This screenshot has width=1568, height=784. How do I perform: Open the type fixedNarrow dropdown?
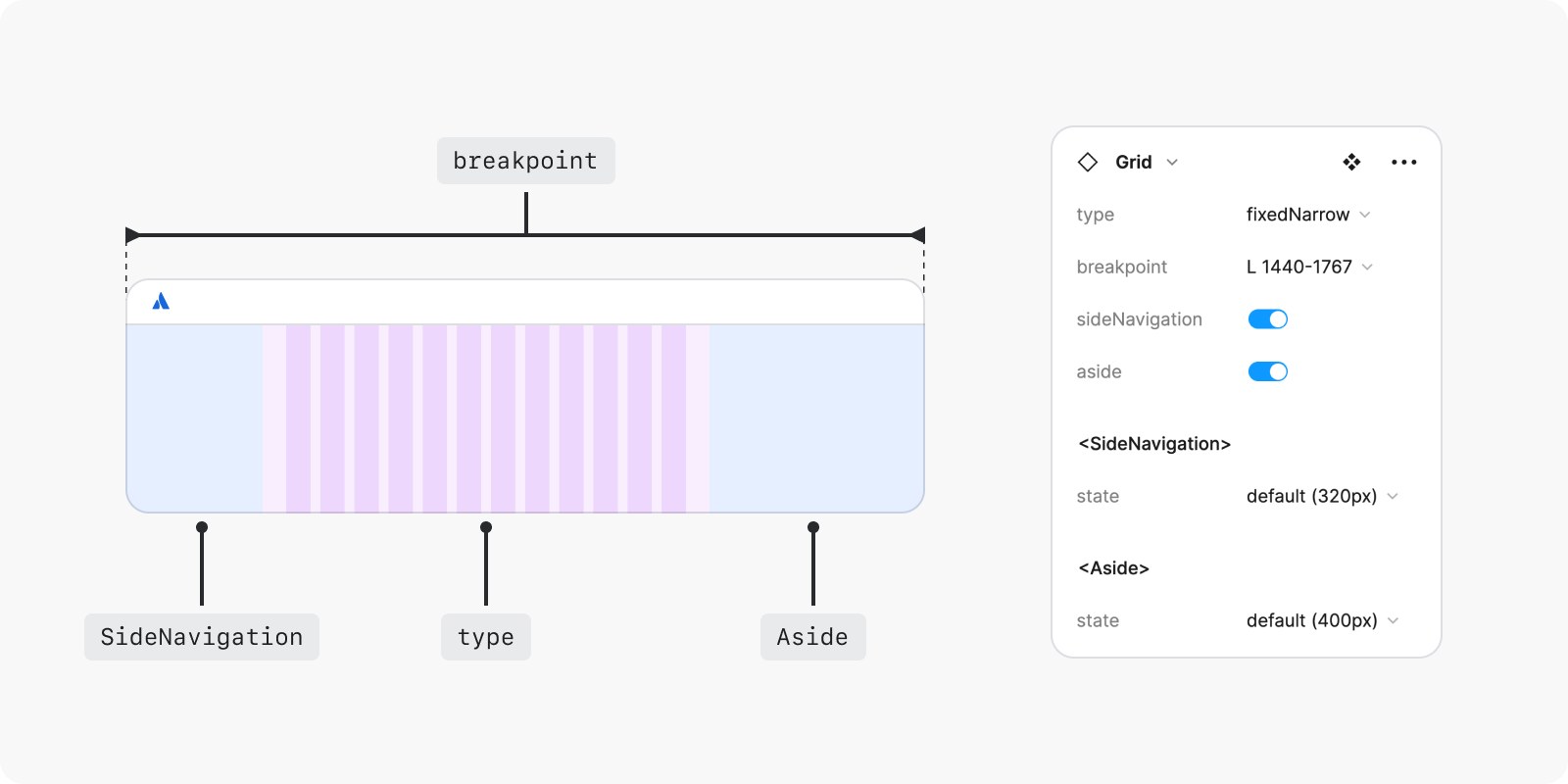1308,215
